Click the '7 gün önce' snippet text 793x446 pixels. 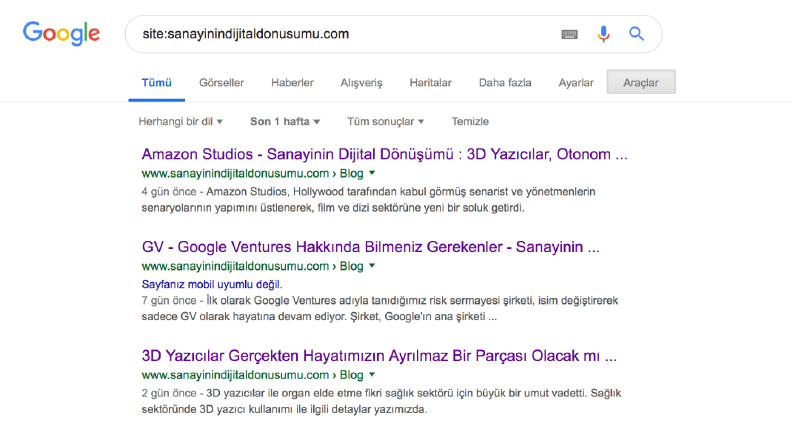[169, 300]
